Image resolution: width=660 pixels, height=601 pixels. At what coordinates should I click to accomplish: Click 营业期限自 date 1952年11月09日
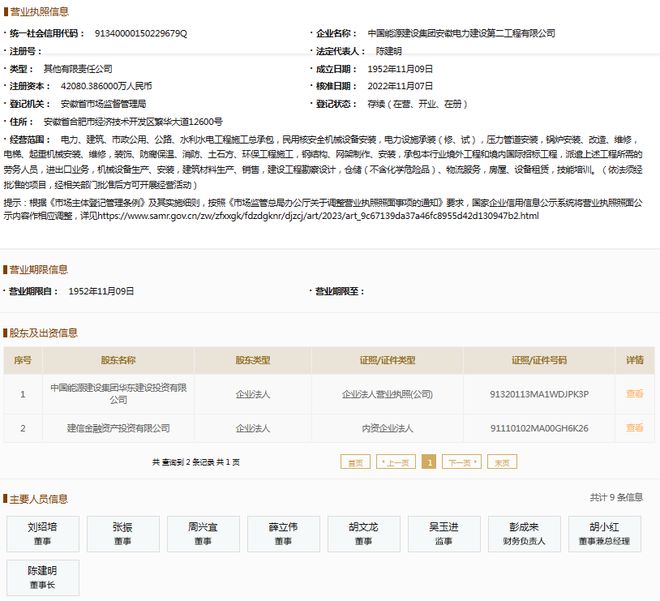[101, 291]
